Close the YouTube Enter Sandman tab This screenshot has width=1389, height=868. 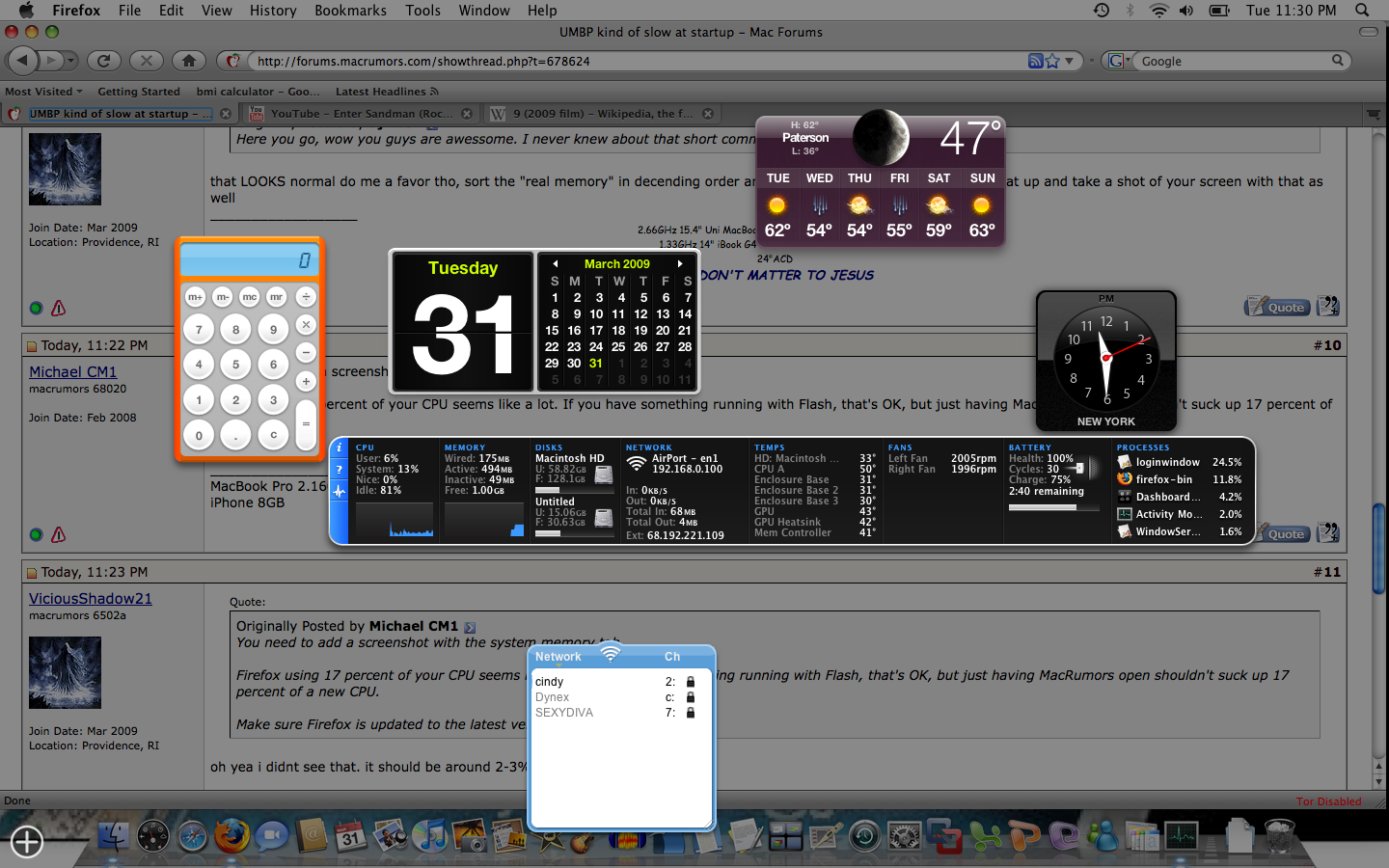pyautogui.click(x=467, y=114)
